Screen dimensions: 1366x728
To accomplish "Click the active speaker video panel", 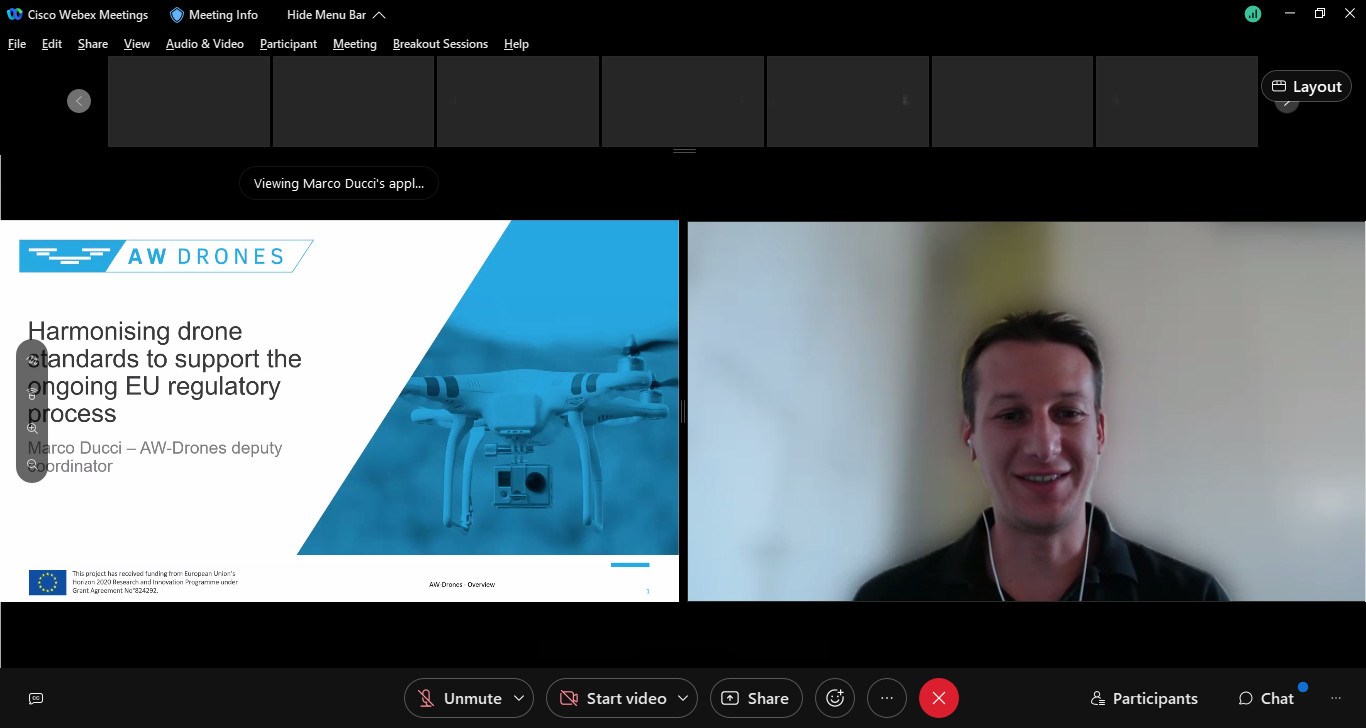I will click(x=1026, y=411).
